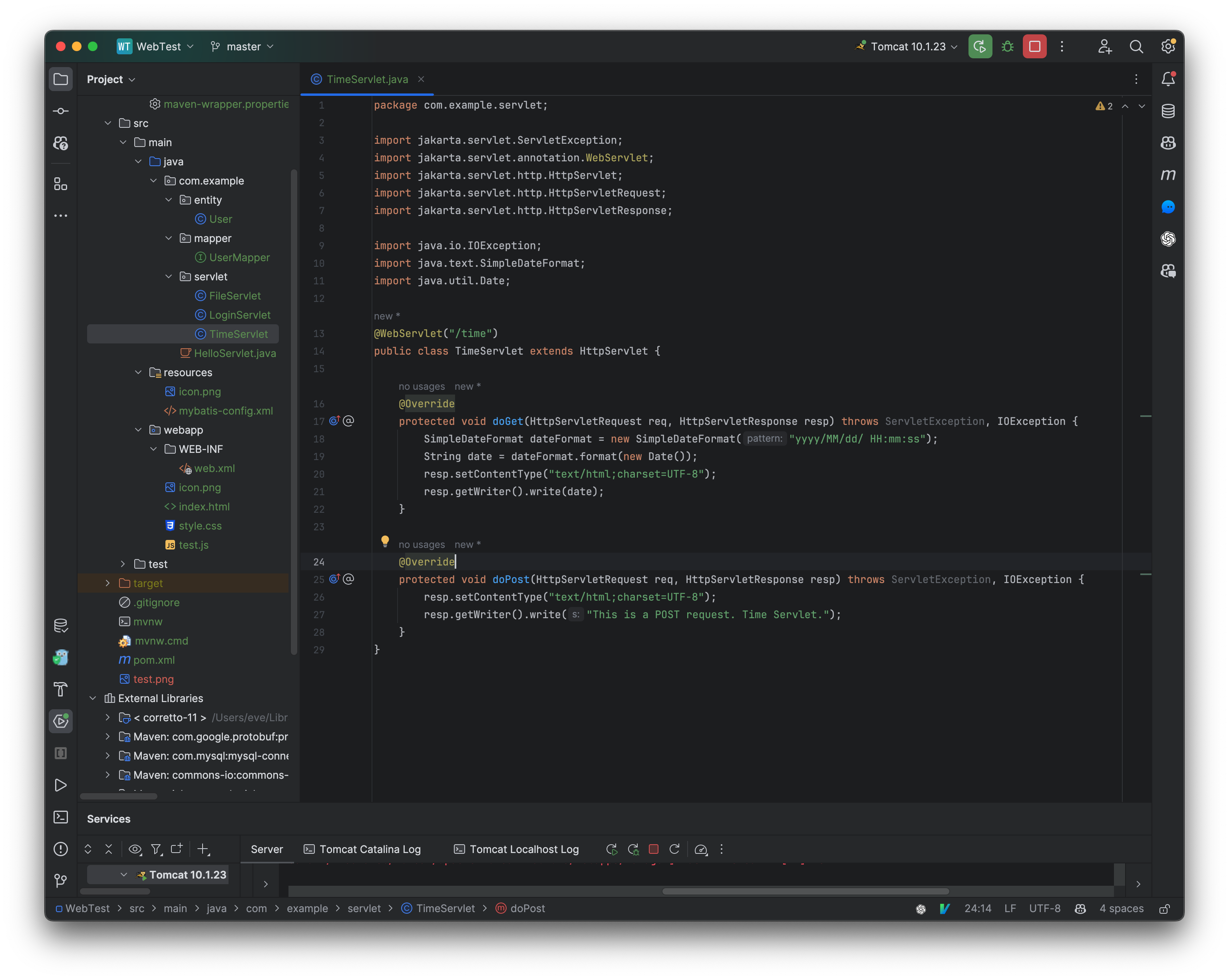The image size is (1229, 980).
Task: Open Search Everywhere with the magnifier icon
Action: (1136, 46)
